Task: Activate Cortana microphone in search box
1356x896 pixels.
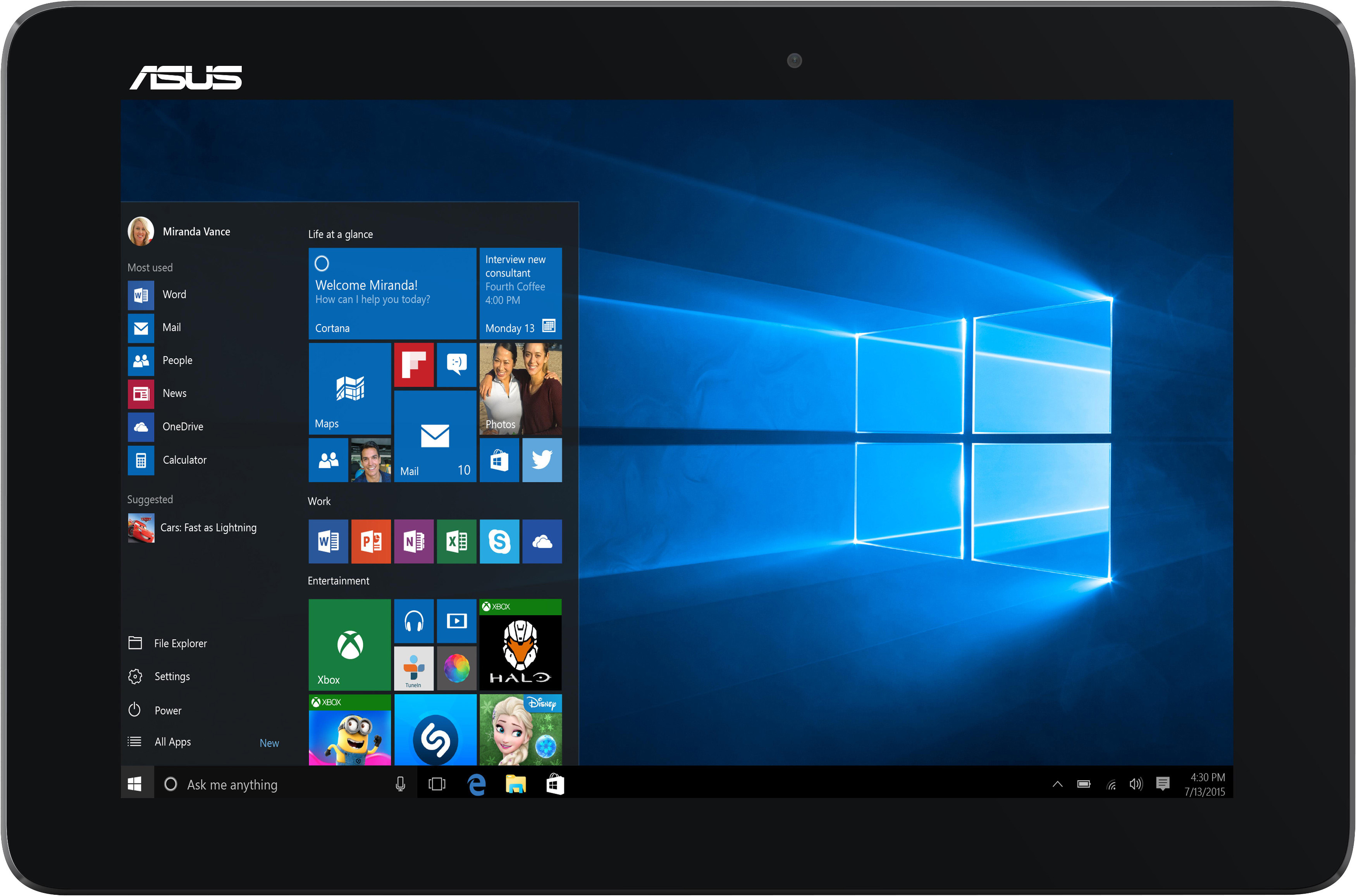Action: tap(401, 784)
